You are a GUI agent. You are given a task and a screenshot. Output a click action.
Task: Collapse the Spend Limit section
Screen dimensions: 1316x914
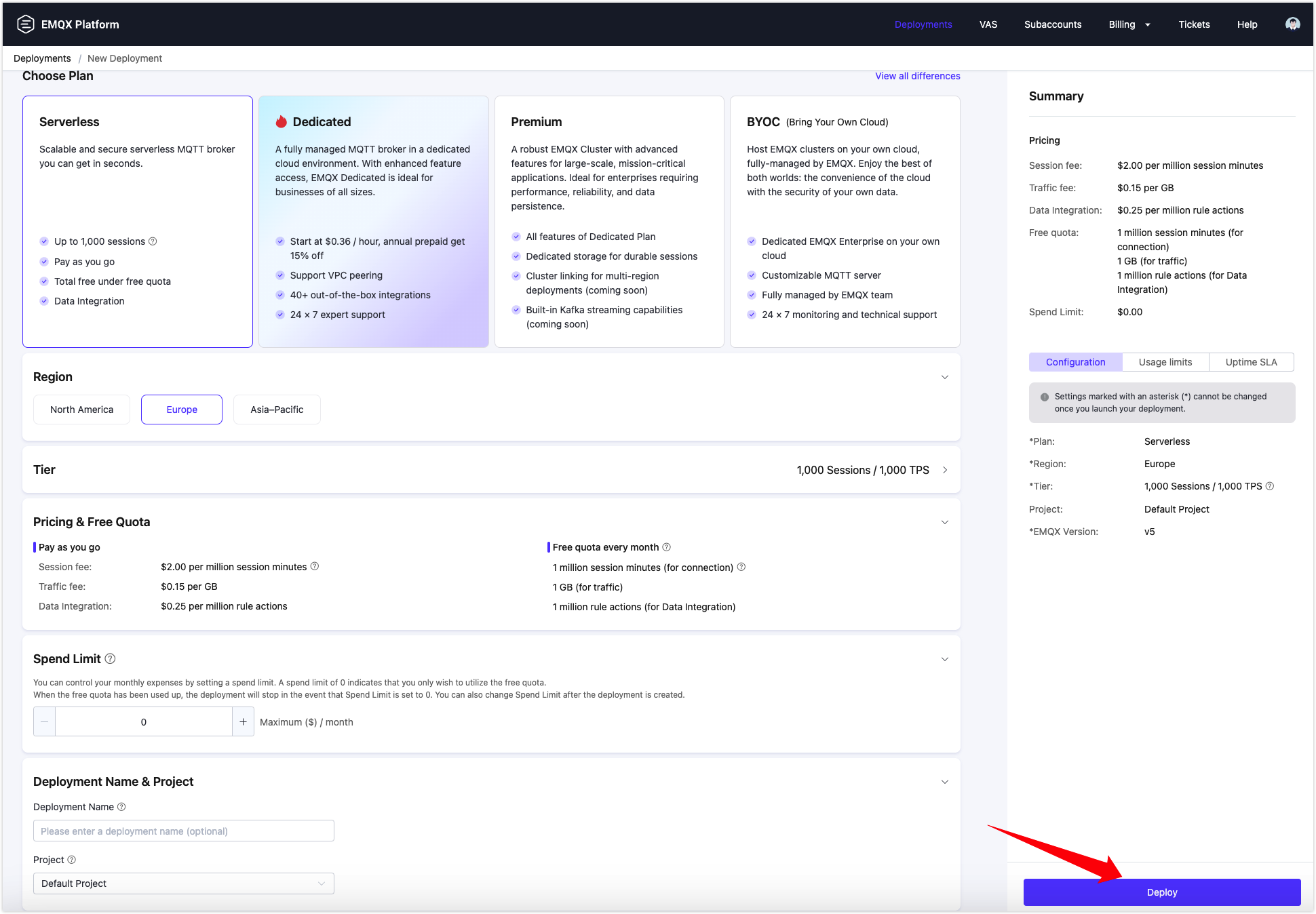click(x=945, y=659)
